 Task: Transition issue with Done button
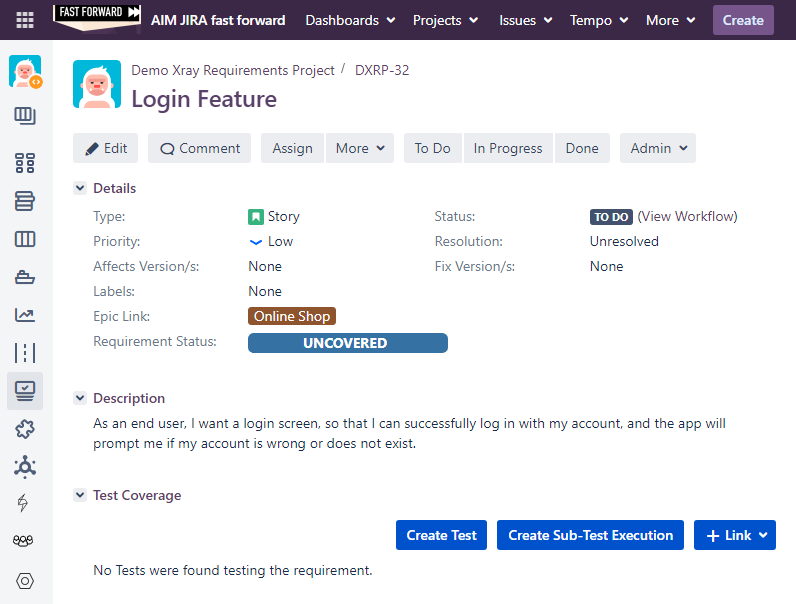point(582,148)
